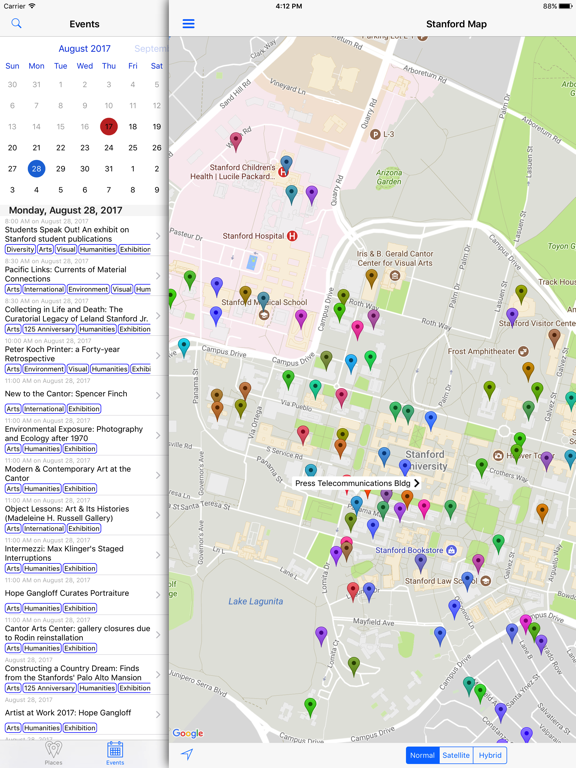Select August 22 on the calendar
The height and width of the screenshot is (768, 576).
(x=60, y=147)
